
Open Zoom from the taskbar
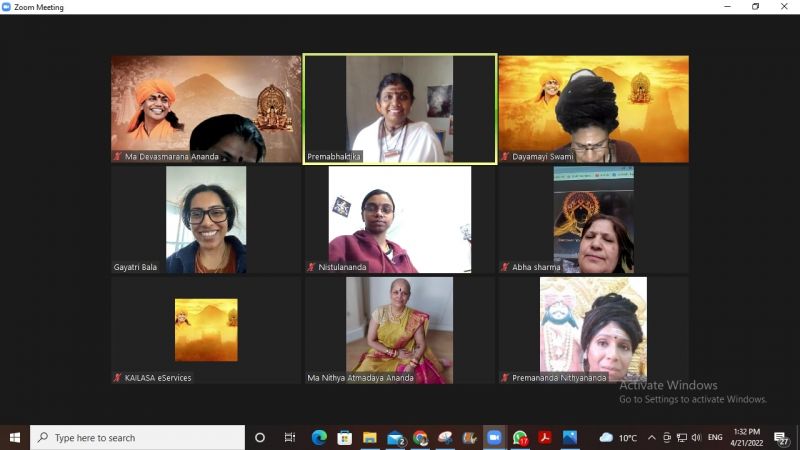(494, 438)
